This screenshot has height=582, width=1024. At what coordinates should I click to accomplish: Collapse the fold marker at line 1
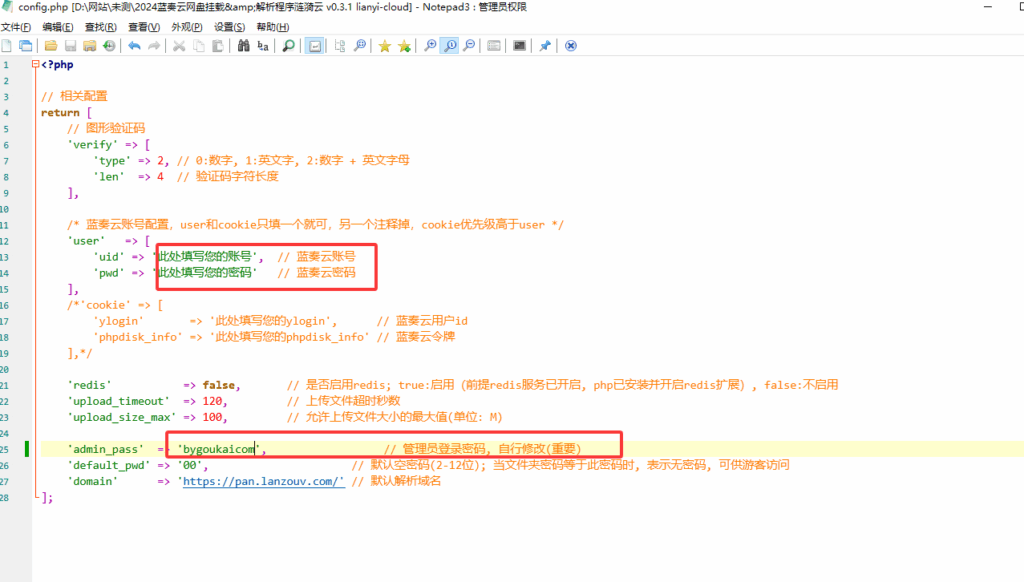pyautogui.click(x=37, y=65)
